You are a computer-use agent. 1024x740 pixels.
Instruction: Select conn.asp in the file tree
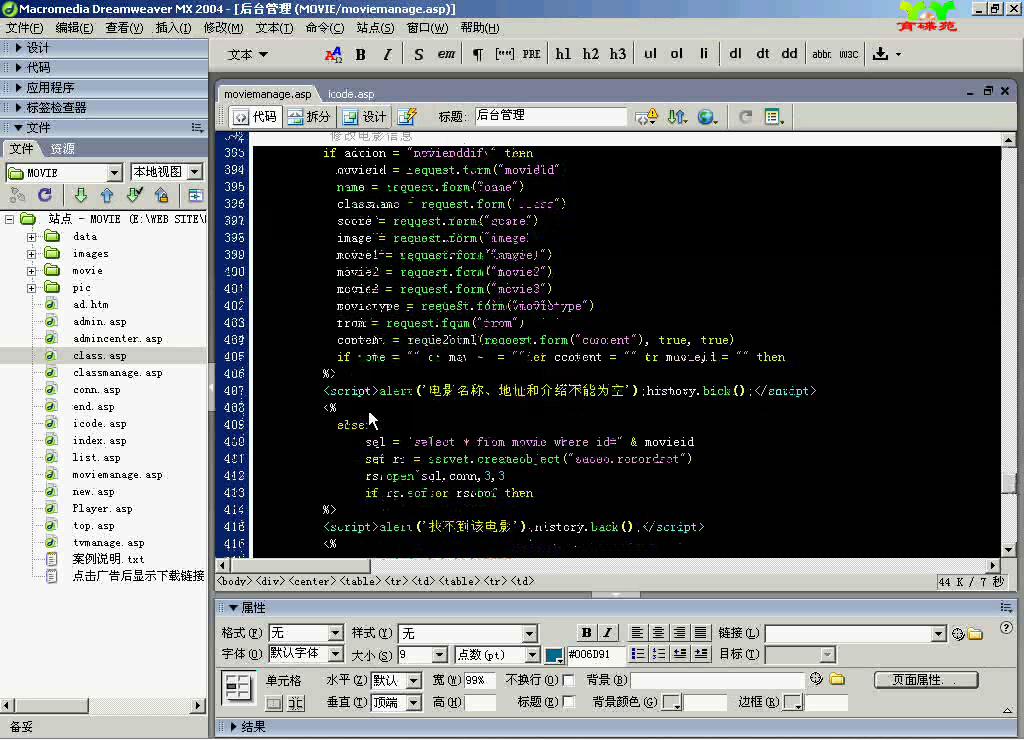tap(97, 390)
